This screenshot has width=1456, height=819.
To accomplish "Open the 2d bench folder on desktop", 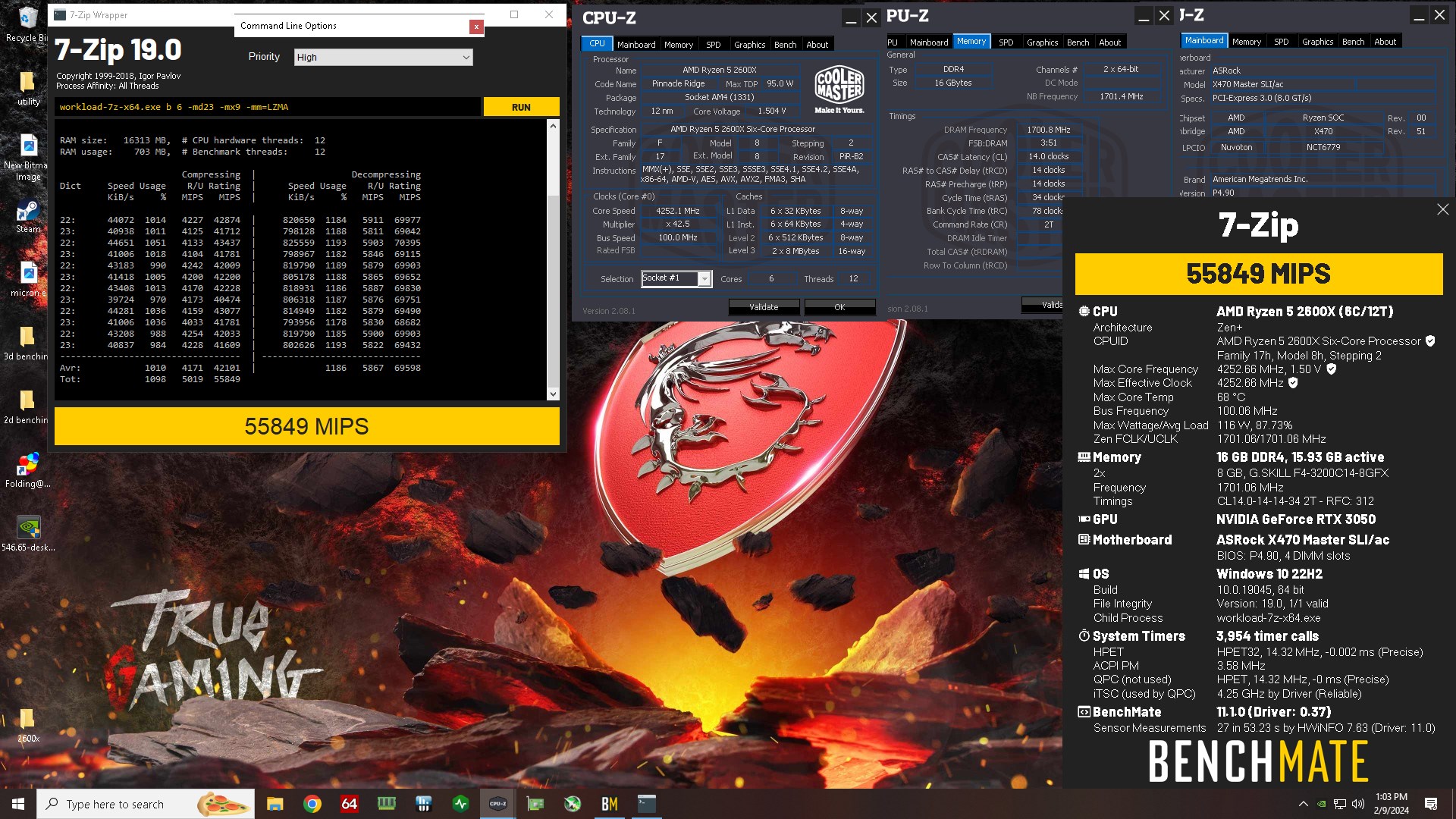I will click(x=27, y=406).
